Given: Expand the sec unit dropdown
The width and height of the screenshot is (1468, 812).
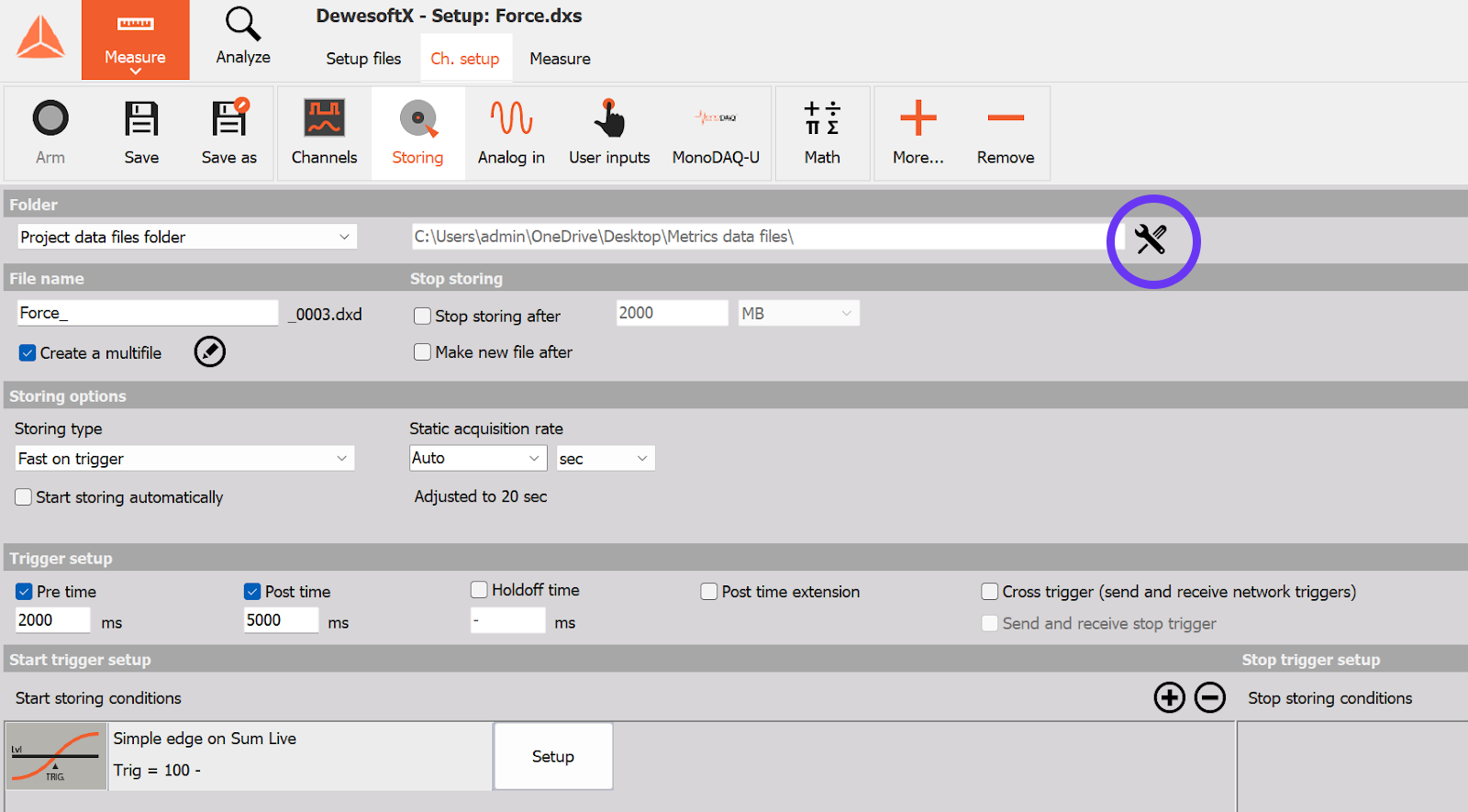Looking at the screenshot, I should point(606,459).
